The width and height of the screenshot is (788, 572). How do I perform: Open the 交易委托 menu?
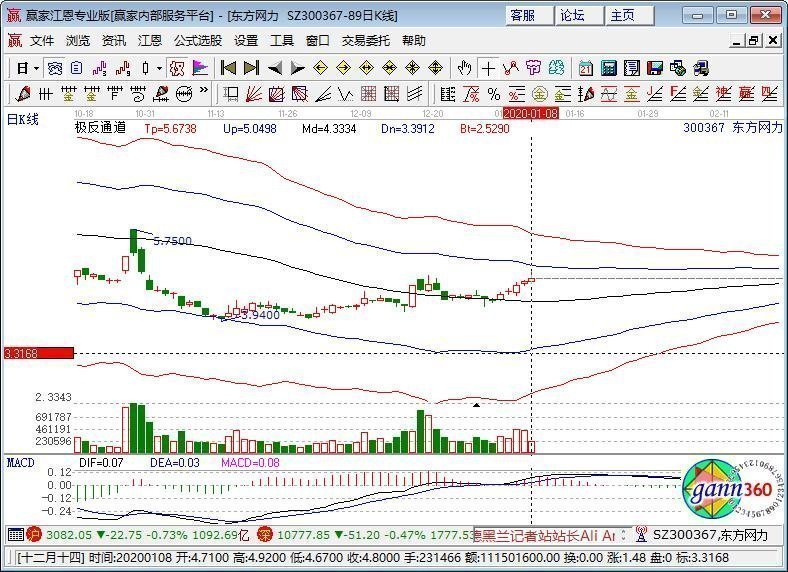(366, 41)
